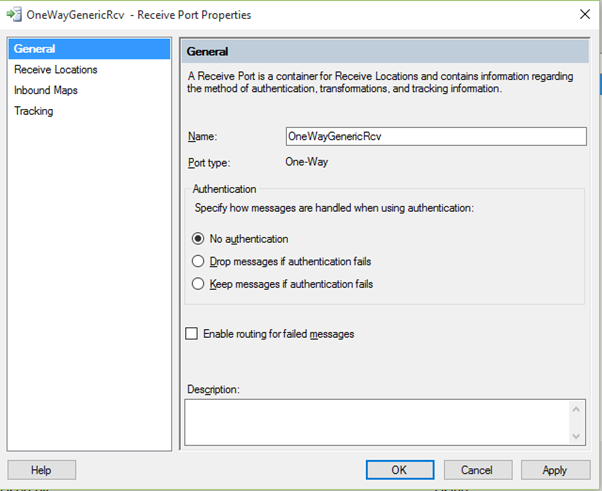Switch to the Tracking page
The height and width of the screenshot is (491, 602).
click(34, 111)
